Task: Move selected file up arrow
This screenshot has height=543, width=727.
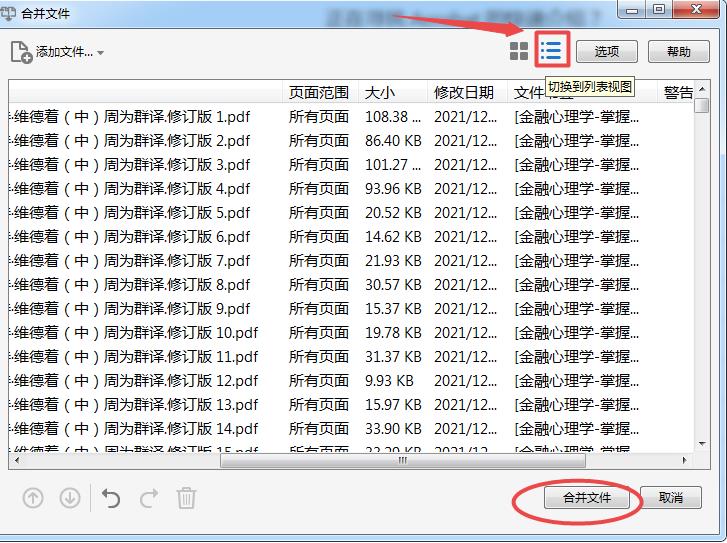Action: [x=33, y=497]
